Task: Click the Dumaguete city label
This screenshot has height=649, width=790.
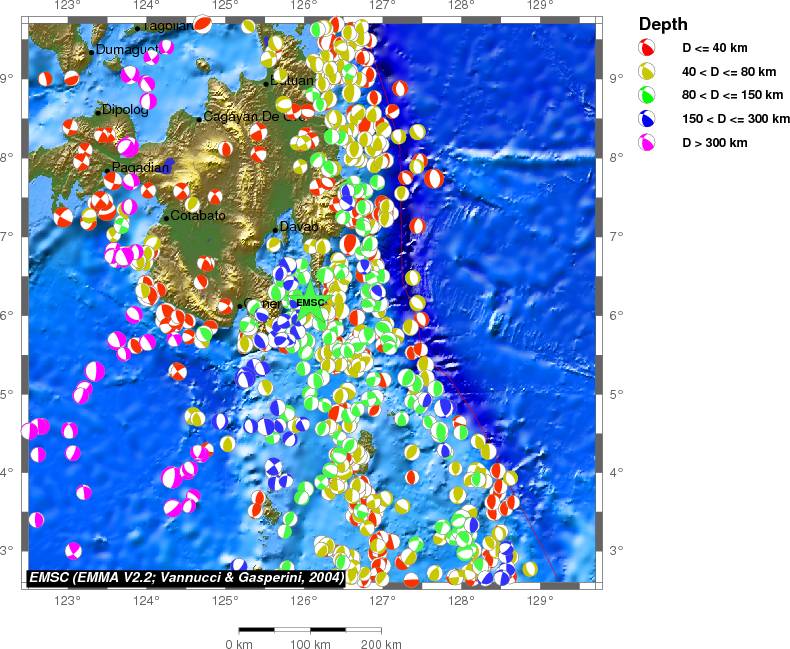Action: [x=126, y=49]
